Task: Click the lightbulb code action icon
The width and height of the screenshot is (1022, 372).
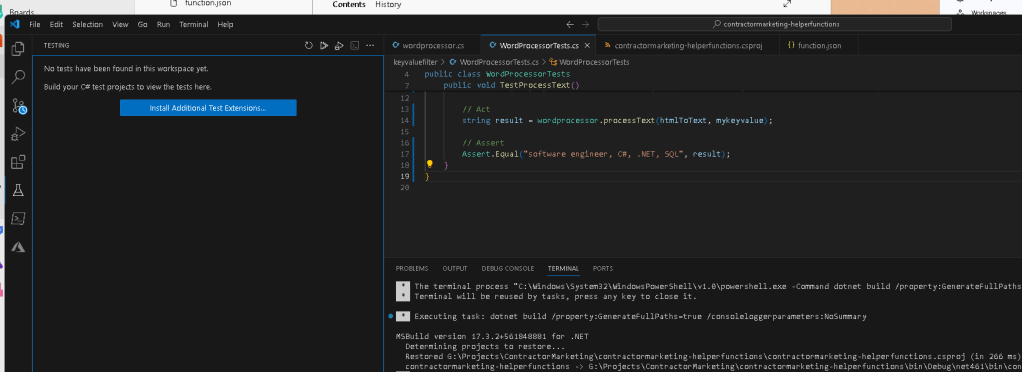Action: (x=430, y=164)
